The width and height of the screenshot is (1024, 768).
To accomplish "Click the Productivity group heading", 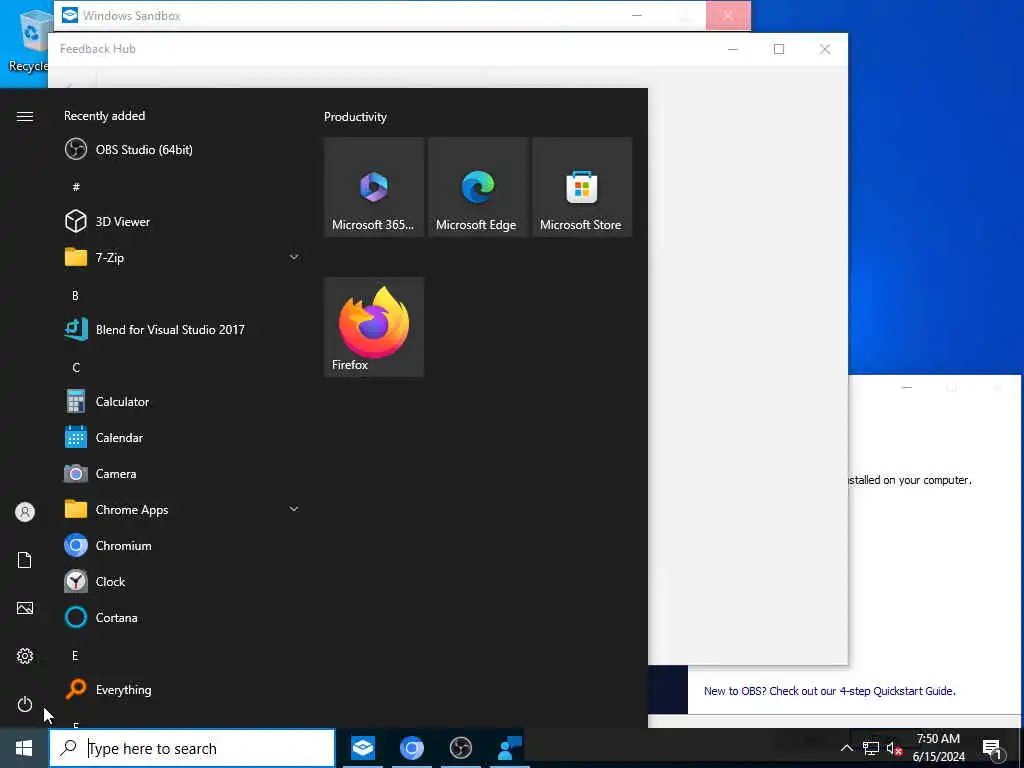I will (x=355, y=117).
